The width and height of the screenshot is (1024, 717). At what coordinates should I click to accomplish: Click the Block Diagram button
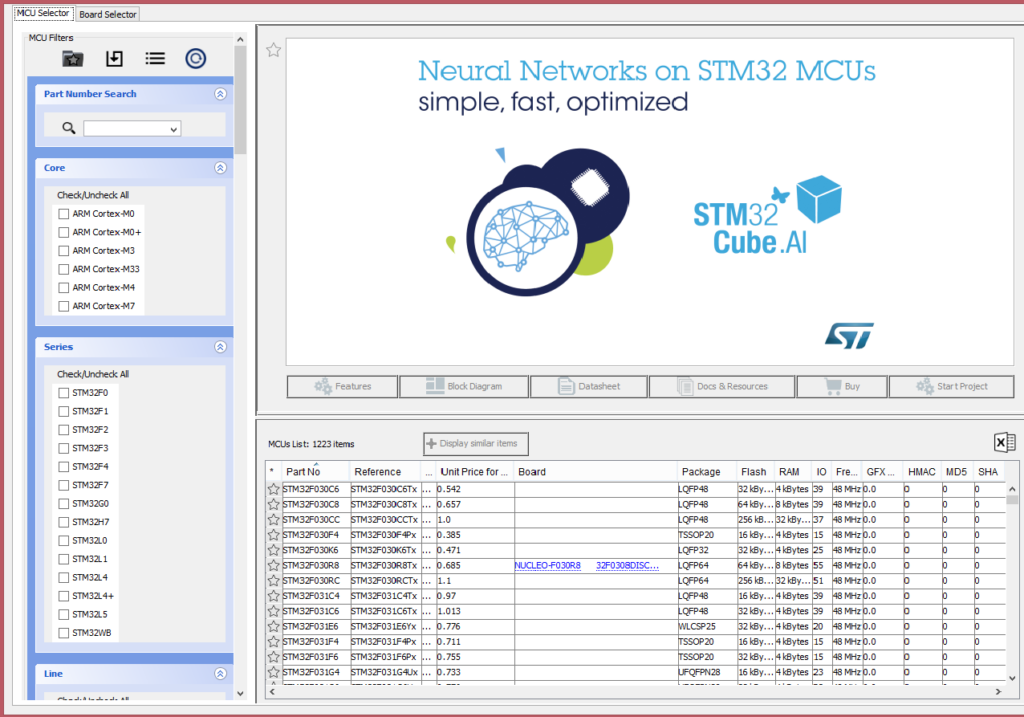pos(464,386)
